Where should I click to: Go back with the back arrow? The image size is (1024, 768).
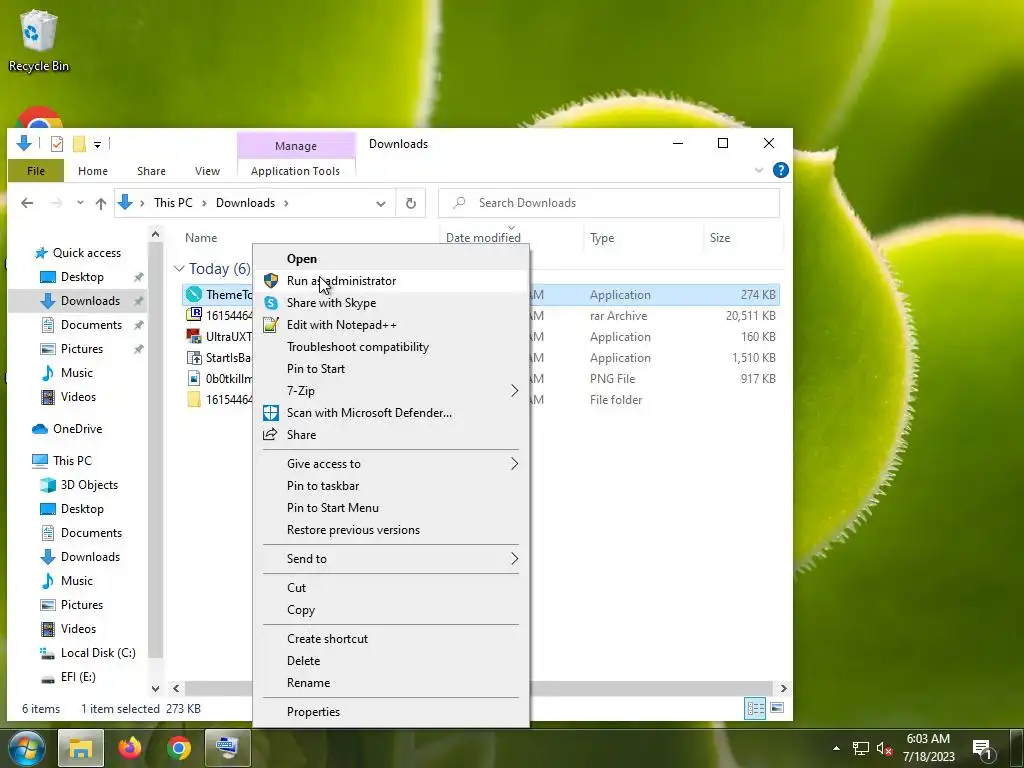pyautogui.click(x=27, y=203)
